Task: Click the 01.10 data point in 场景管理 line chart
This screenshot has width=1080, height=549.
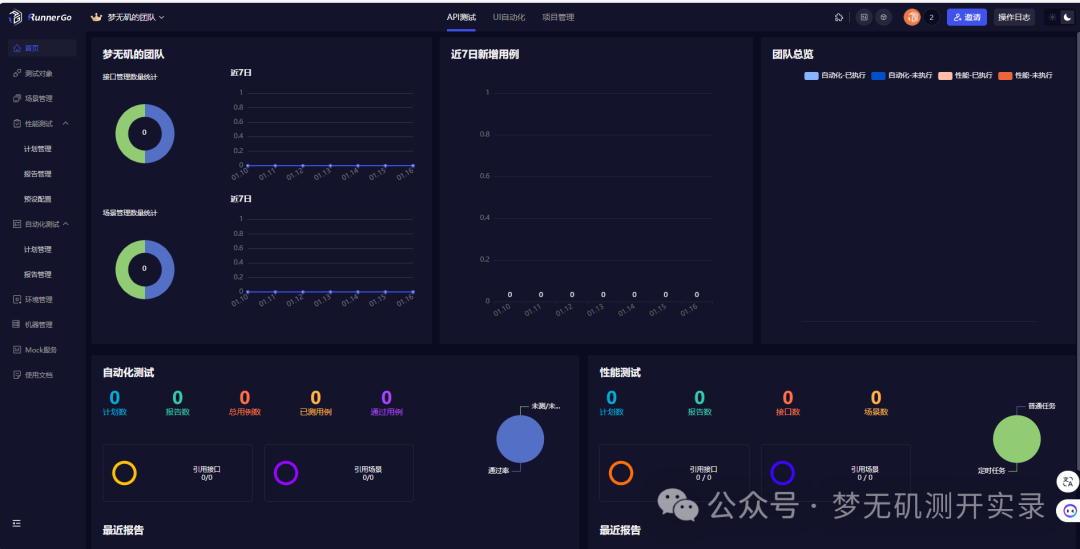Action: pos(247,291)
